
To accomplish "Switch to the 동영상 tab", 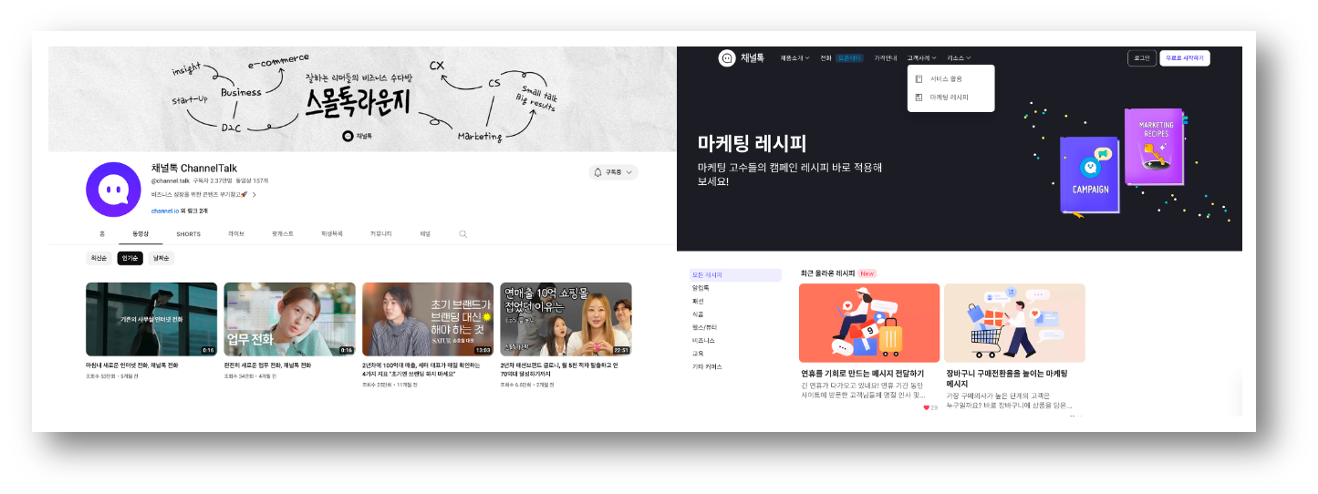I will pyautogui.click(x=140, y=234).
